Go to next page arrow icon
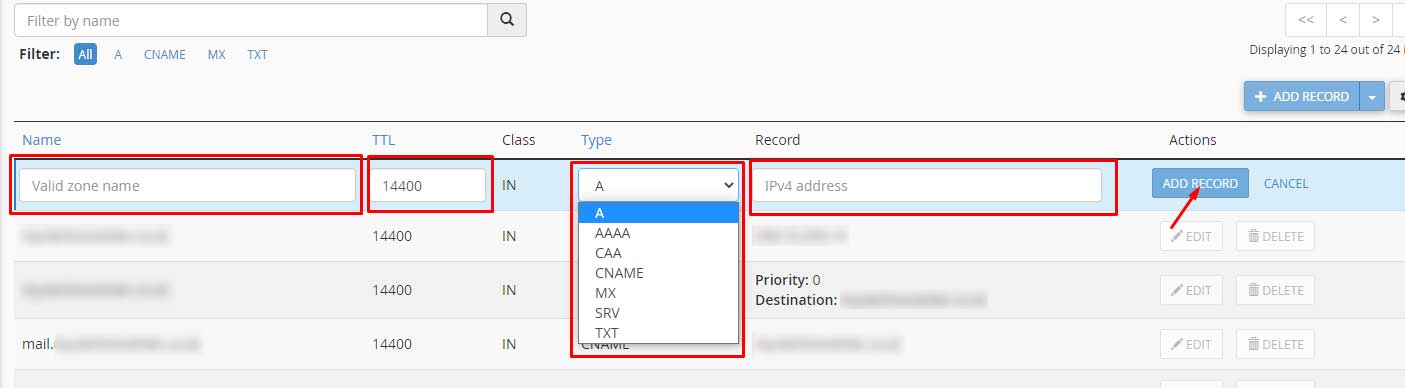The width and height of the screenshot is (1405, 388). coord(1376,20)
